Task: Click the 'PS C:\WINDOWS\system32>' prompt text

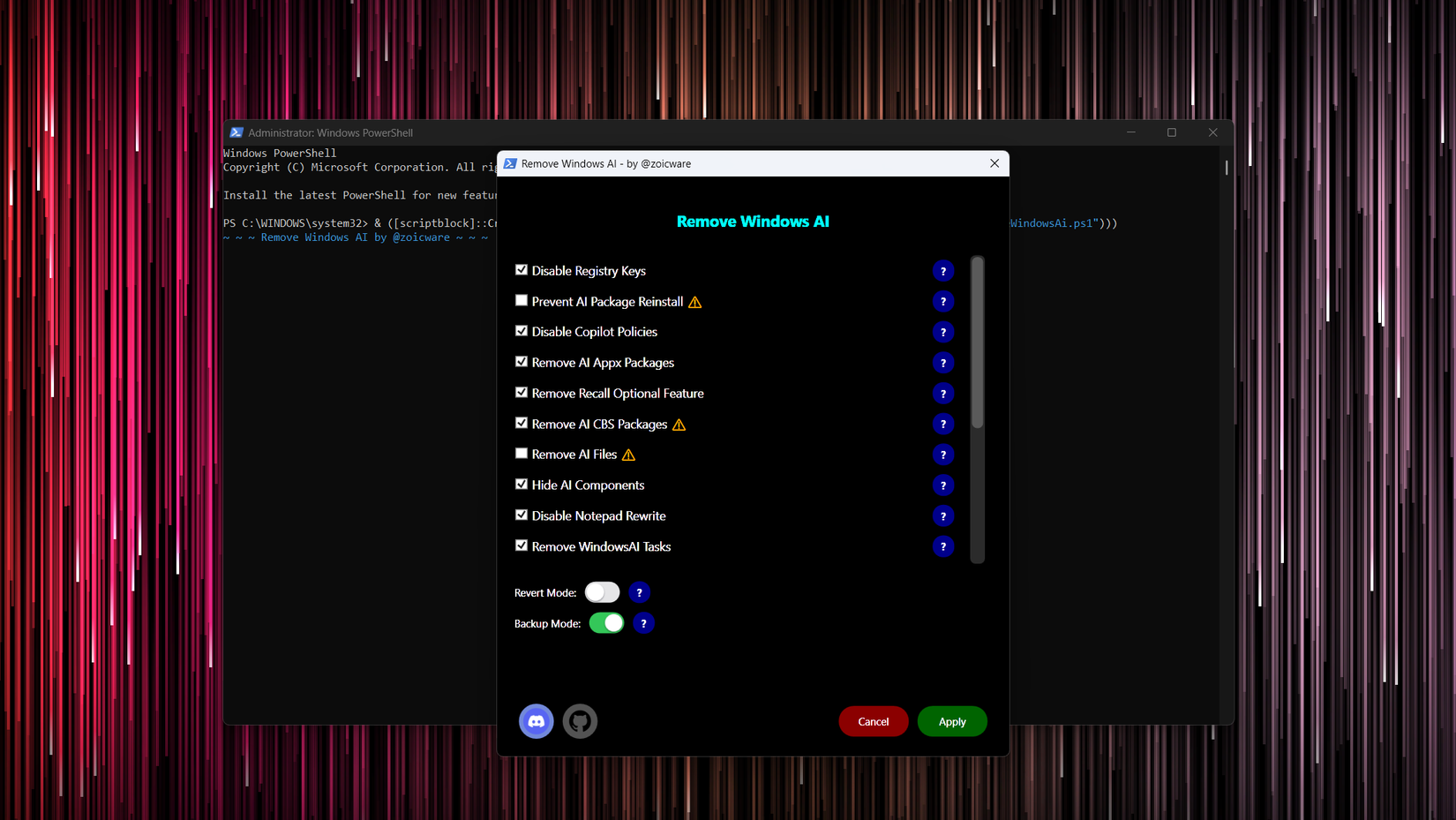Action: coord(296,223)
